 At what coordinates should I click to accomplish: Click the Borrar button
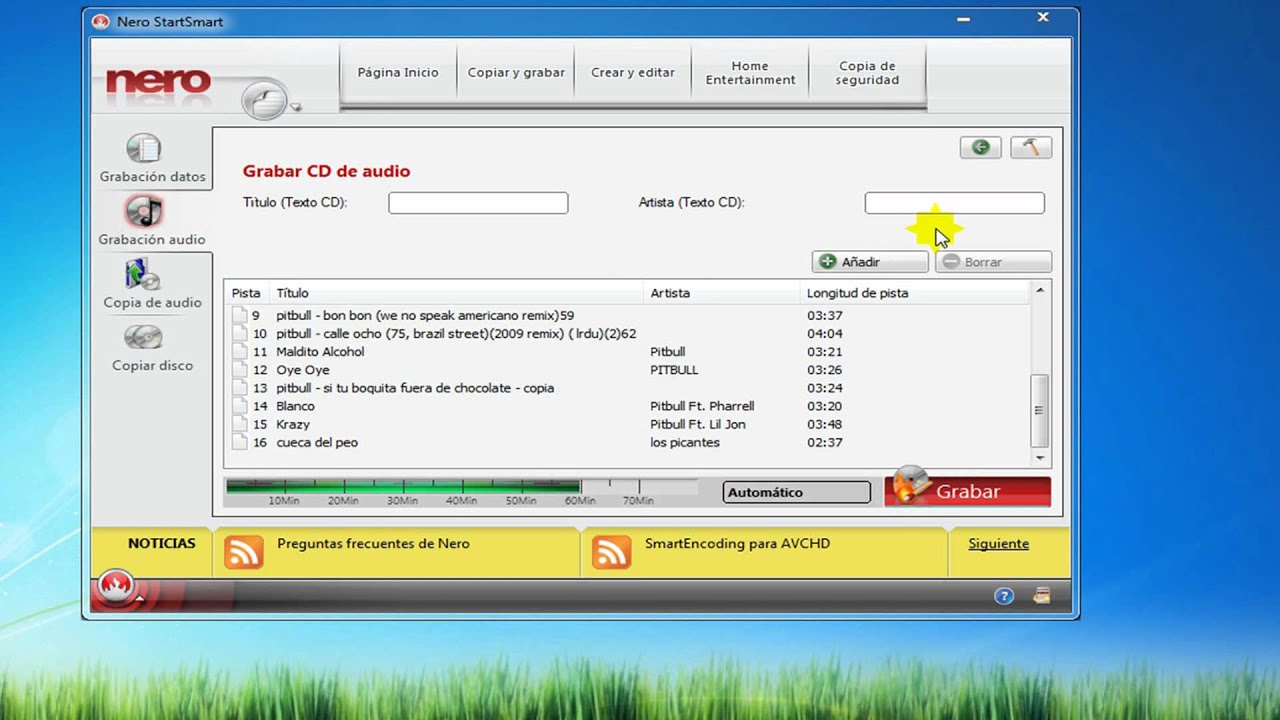[993, 262]
